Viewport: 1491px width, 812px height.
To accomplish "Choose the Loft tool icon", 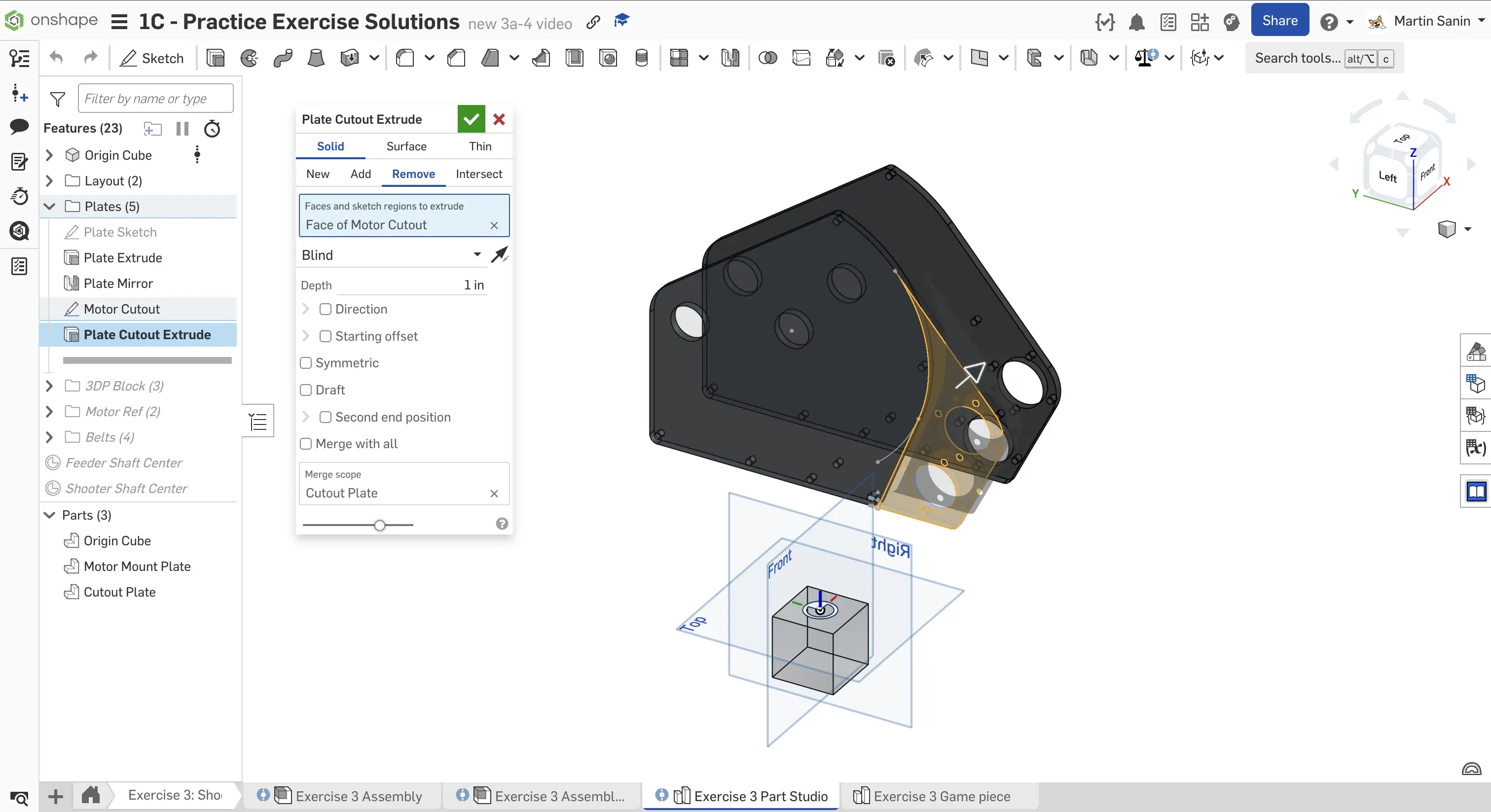I will click(316, 58).
